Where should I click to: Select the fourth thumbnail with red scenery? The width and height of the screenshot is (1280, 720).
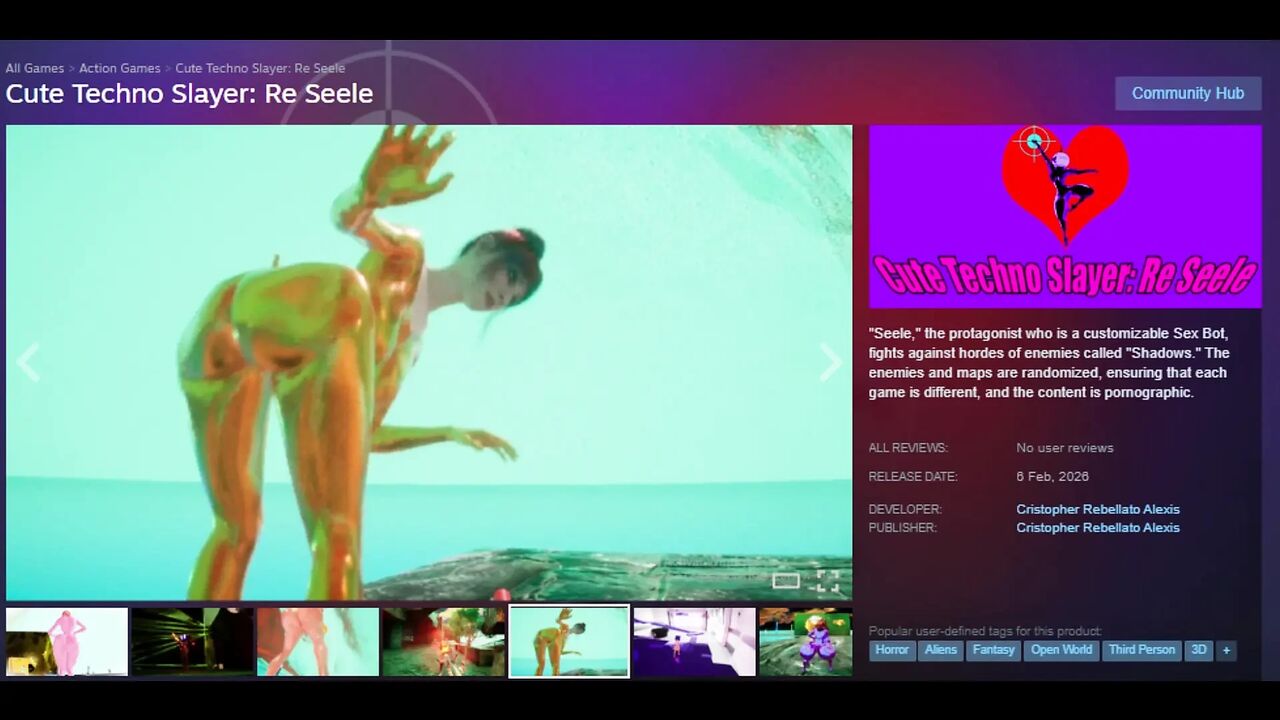point(443,642)
